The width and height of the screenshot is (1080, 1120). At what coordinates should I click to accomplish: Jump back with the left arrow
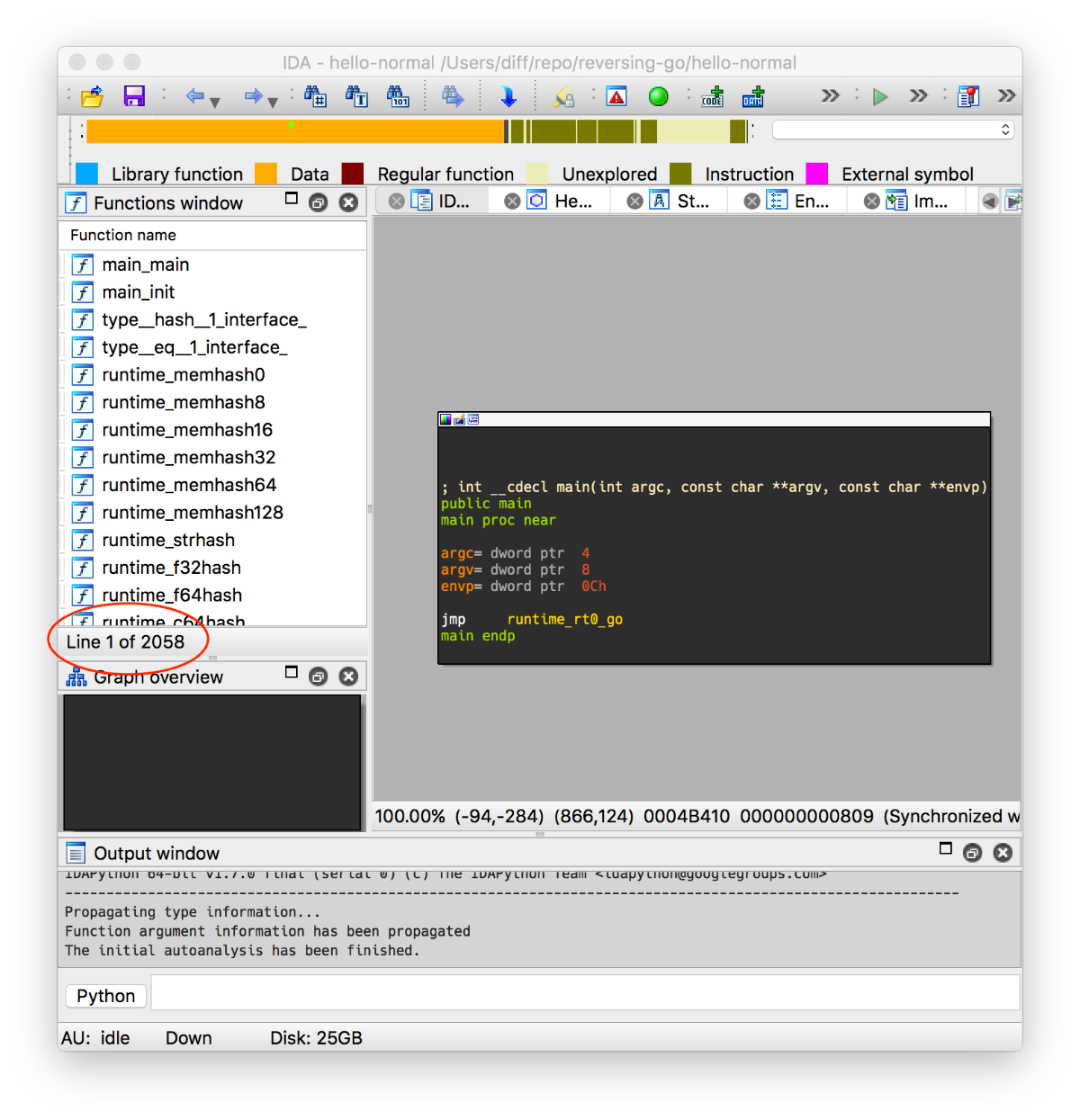194,96
